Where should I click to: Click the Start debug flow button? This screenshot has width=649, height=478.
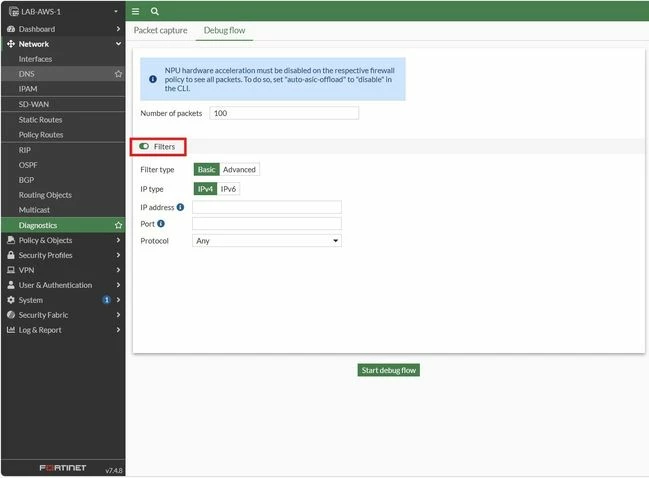tap(389, 370)
